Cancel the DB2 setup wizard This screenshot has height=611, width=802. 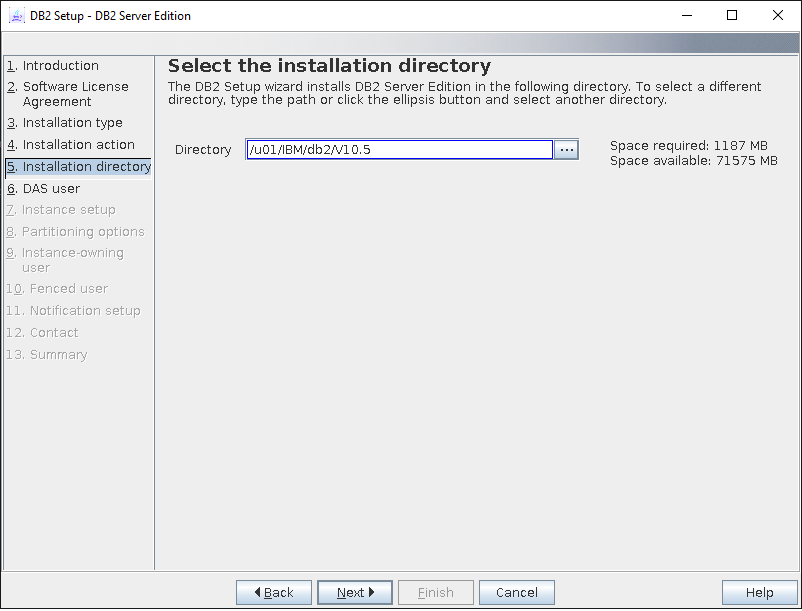click(x=516, y=593)
